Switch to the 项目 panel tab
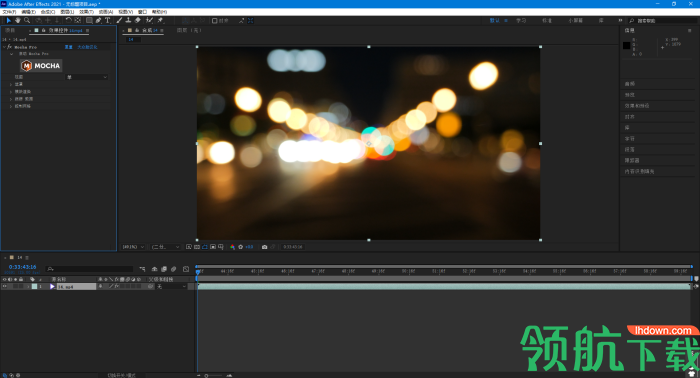 [10, 30]
